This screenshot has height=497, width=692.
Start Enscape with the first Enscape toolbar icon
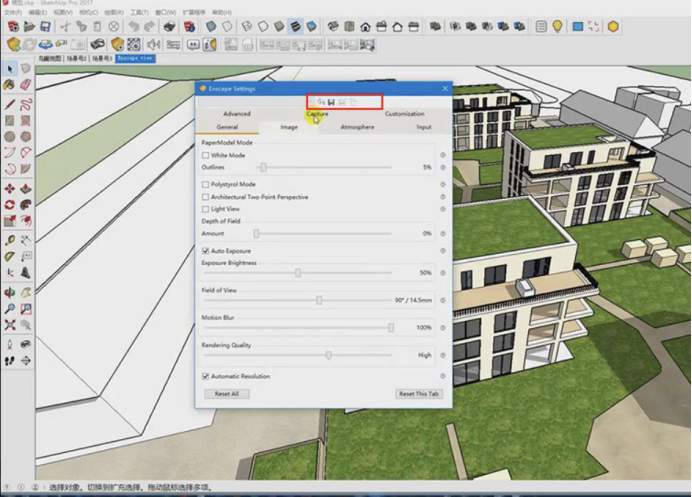click(x=13, y=45)
